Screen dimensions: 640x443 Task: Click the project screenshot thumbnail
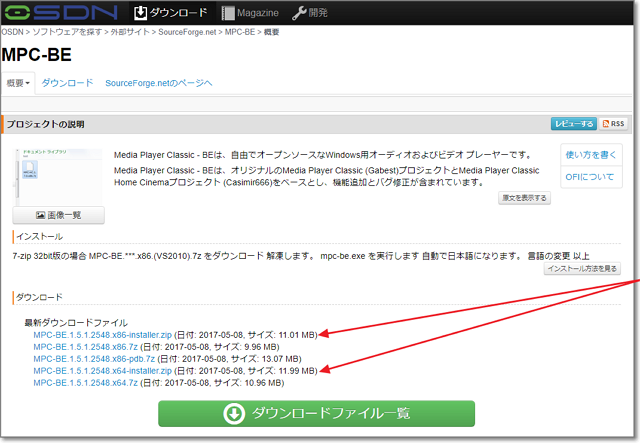(x=58, y=175)
